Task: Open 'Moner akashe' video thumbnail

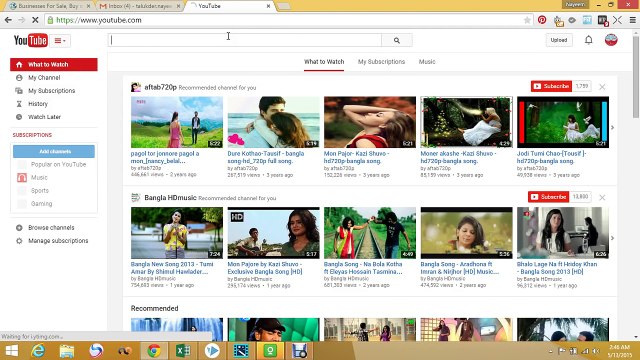Action: click(467, 122)
